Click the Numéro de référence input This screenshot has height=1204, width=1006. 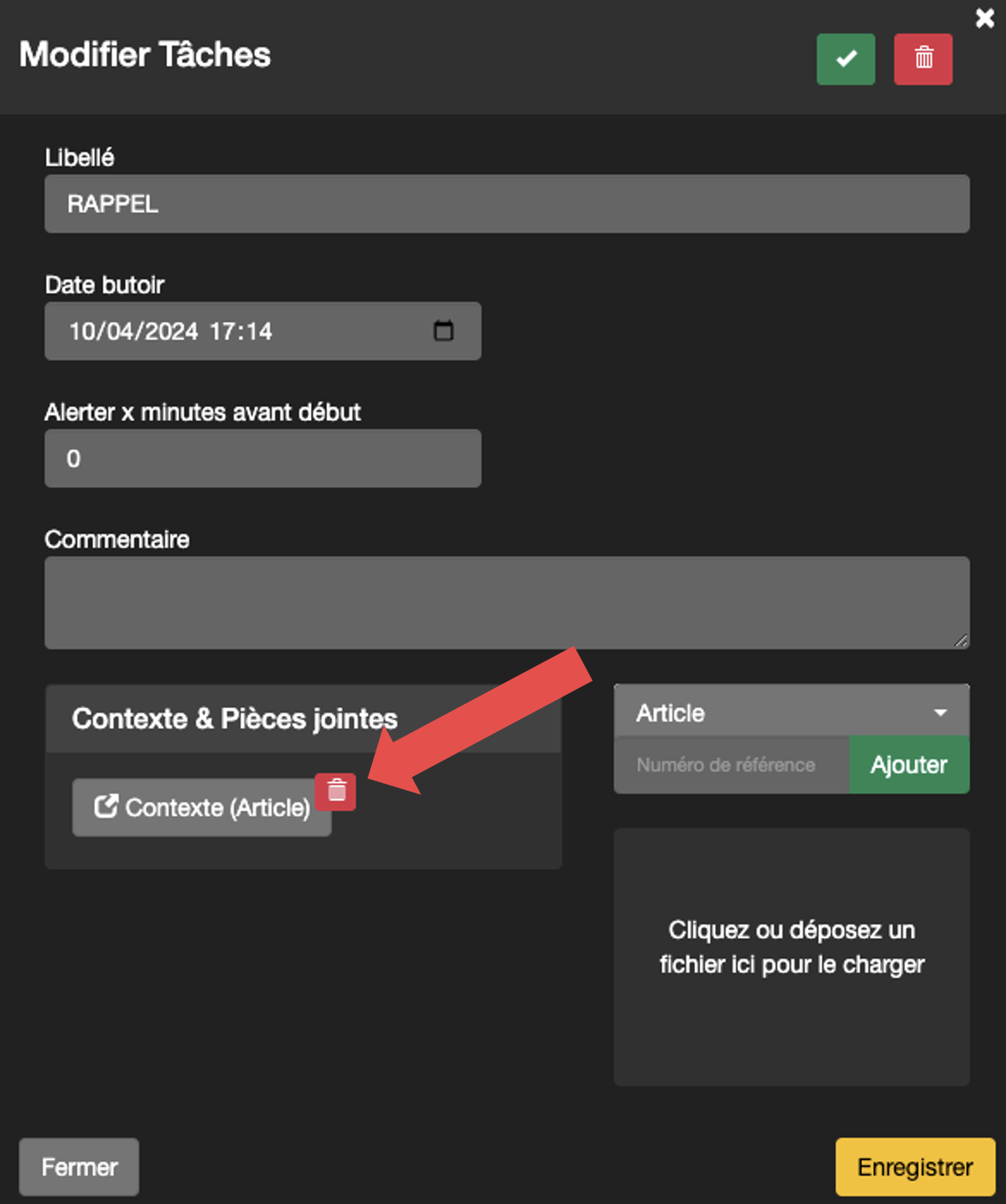(730, 765)
